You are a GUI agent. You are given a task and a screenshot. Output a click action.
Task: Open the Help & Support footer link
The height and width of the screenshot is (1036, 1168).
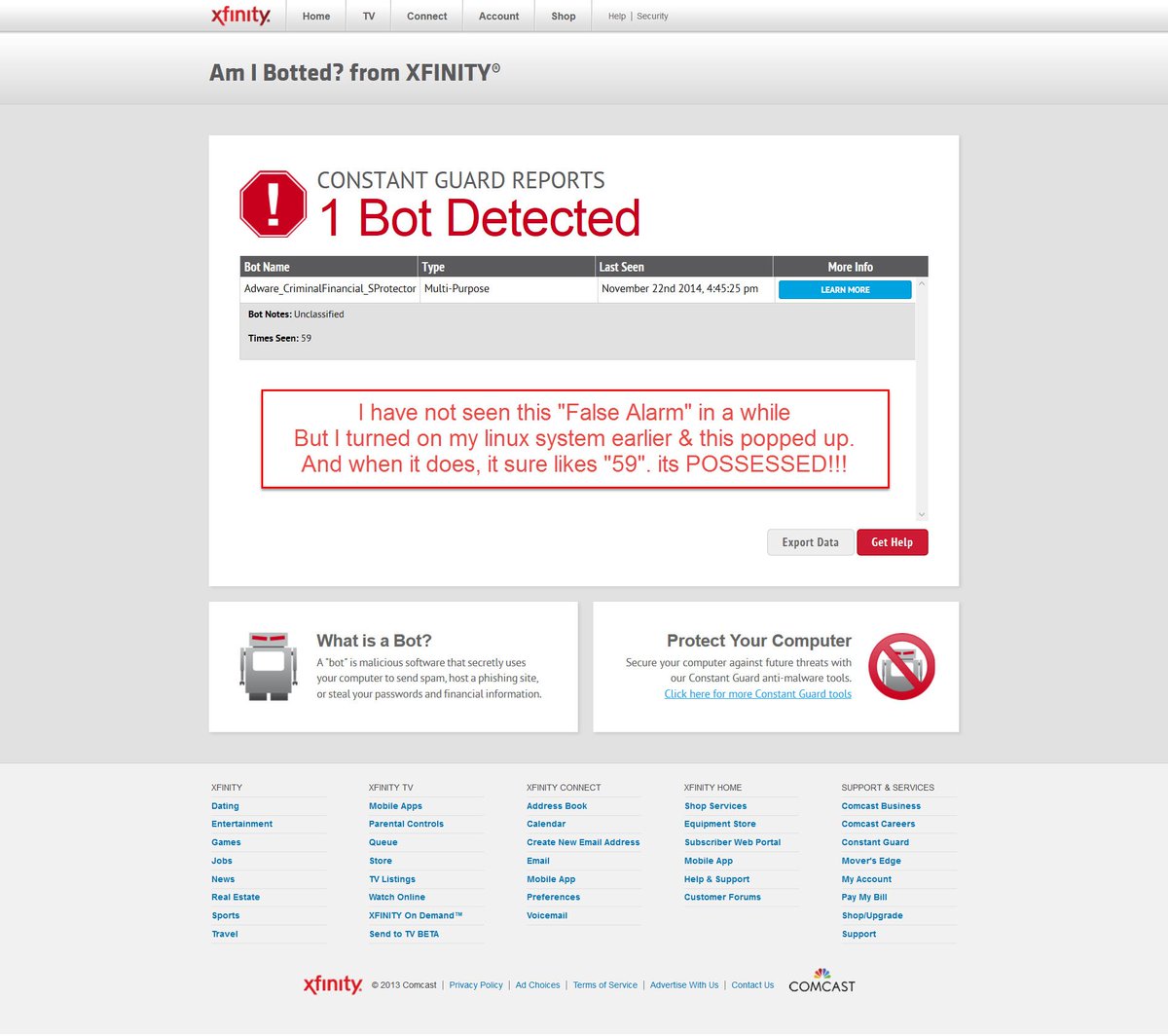click(716, 879)
